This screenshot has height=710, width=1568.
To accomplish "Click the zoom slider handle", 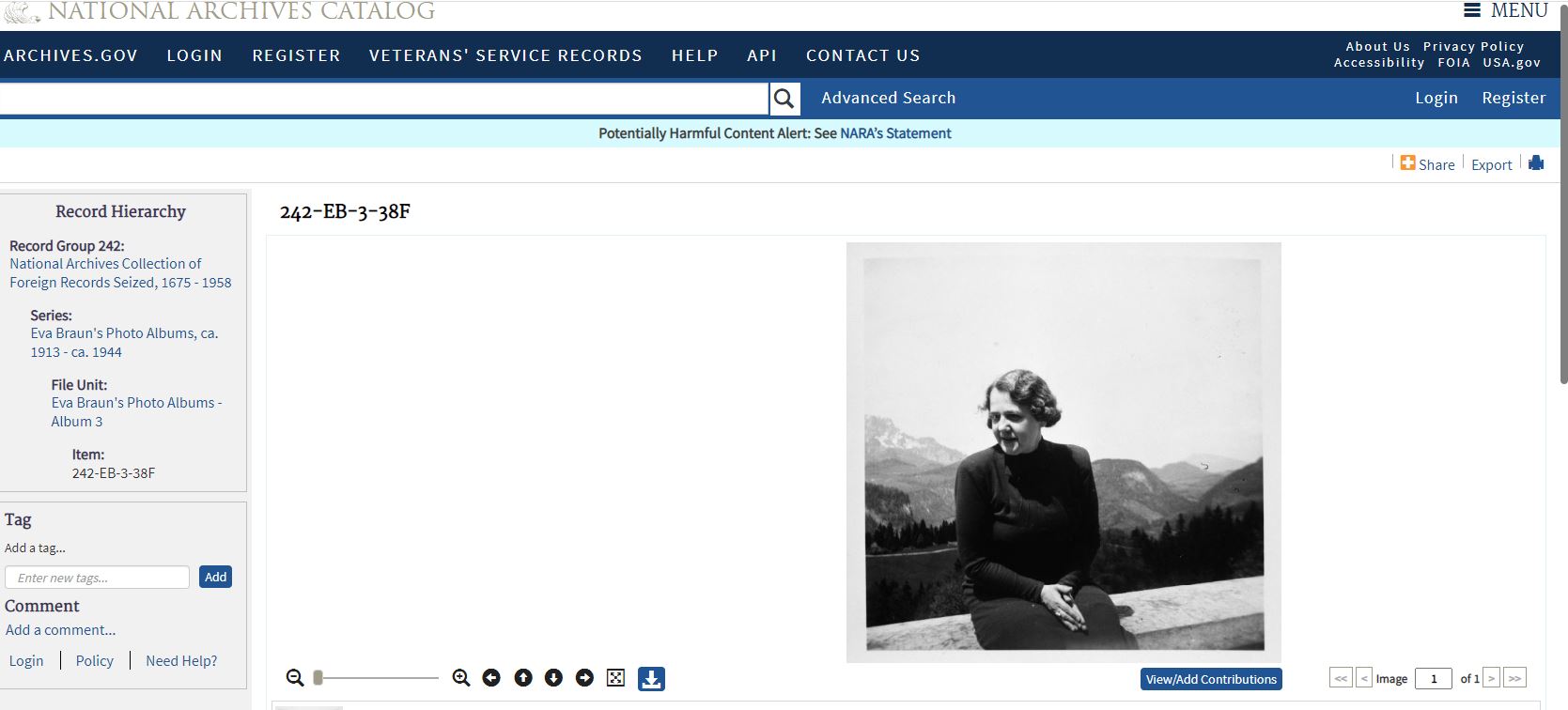I will coord(318,678).
